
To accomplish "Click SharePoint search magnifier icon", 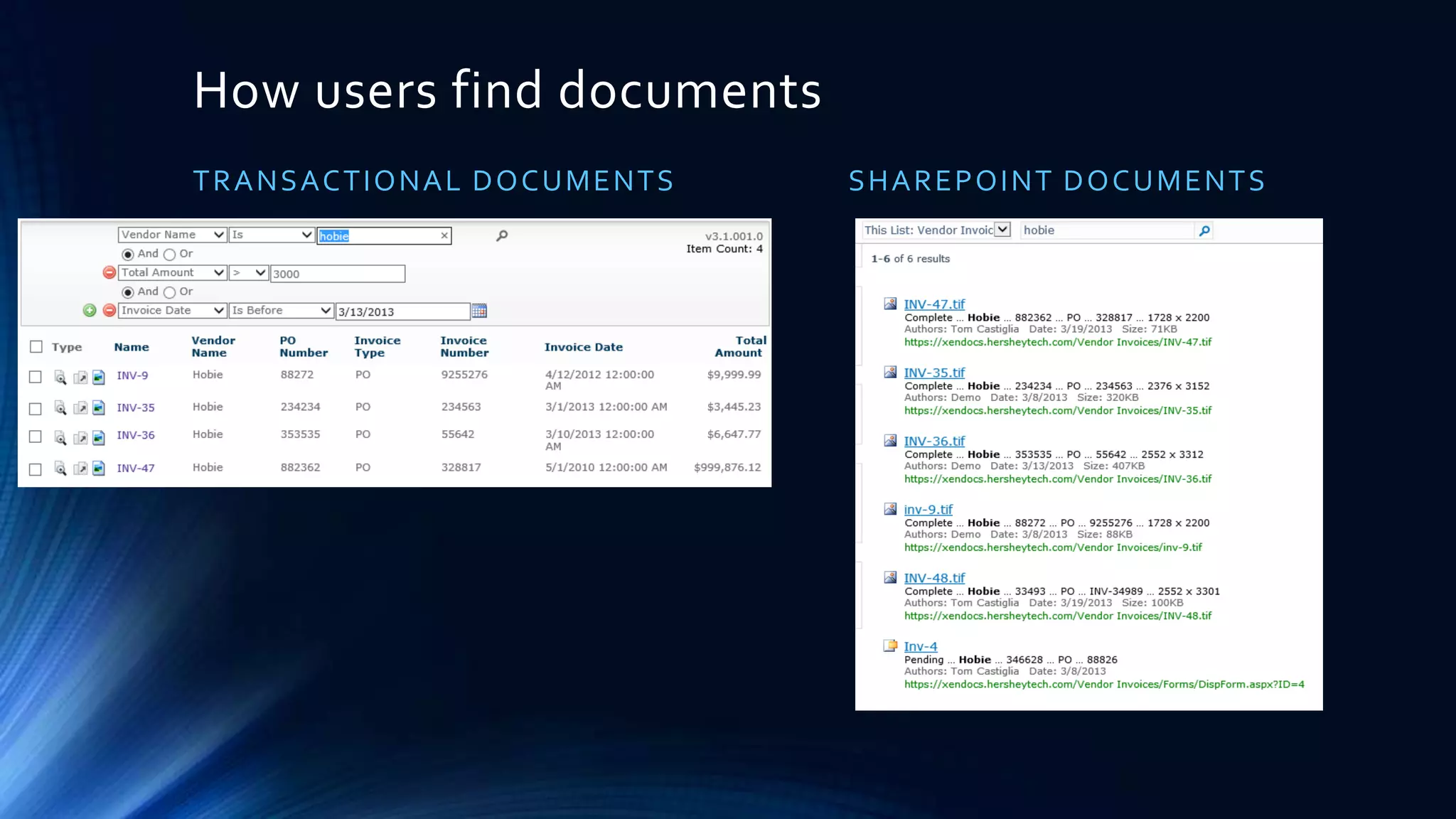I will pyautogui.click(x=1204, y=230).
